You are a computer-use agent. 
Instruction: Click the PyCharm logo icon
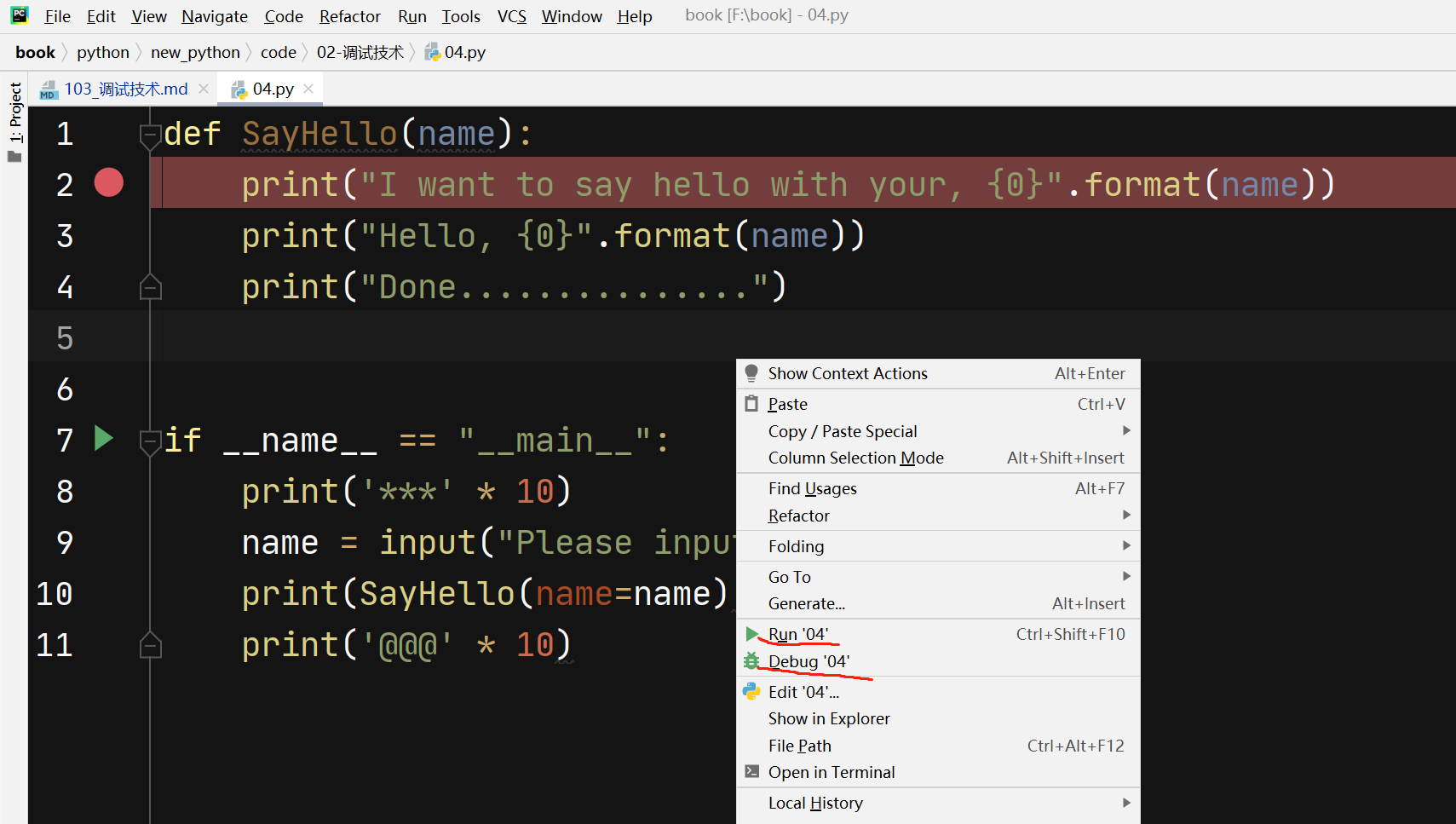[x=20, y=15]
